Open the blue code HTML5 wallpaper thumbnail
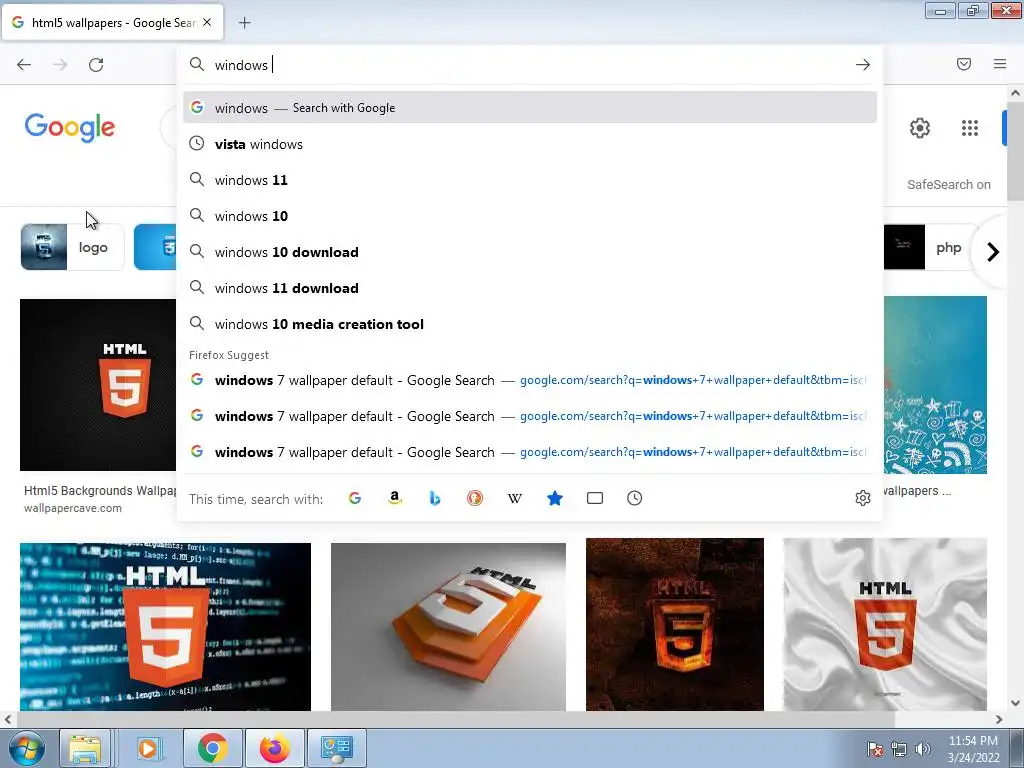Viewport: 1024px width, 768px height. [165, 627]
